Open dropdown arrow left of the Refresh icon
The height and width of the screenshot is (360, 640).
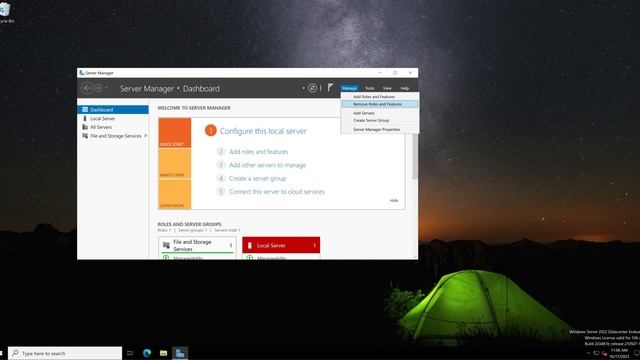303,88
